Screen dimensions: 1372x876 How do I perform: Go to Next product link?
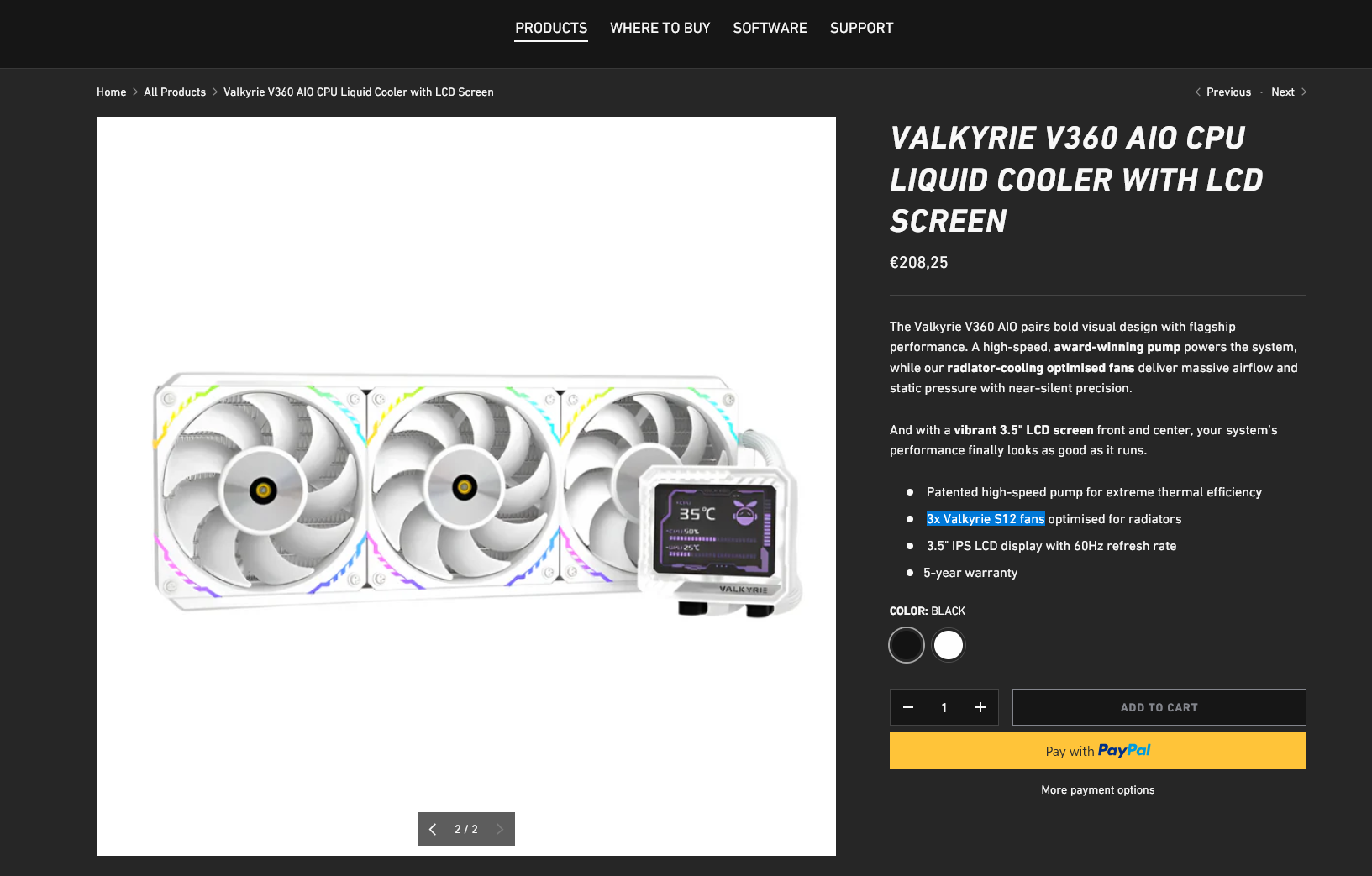(1289, 92)
